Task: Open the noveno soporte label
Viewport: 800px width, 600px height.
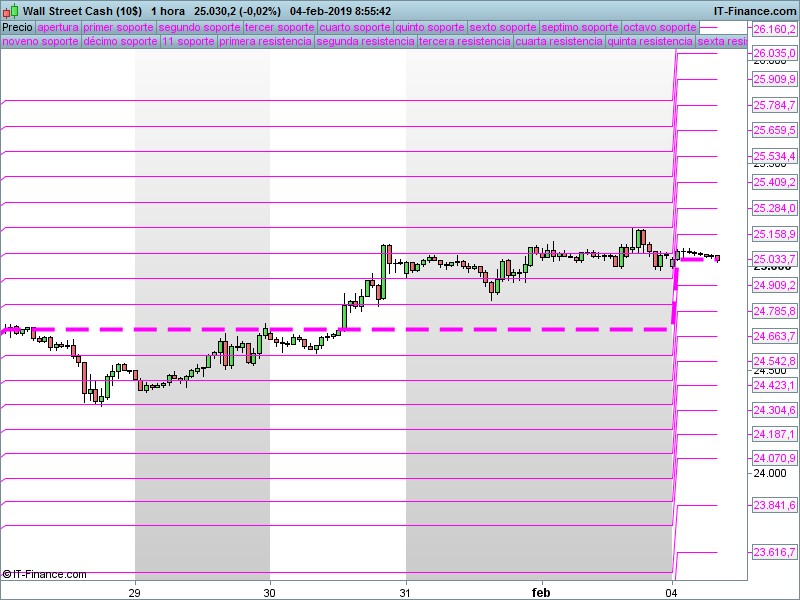Action: (x=40, y=41)
